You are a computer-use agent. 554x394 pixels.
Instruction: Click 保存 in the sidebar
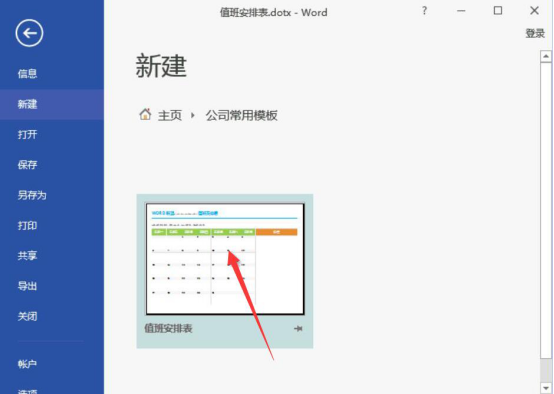click(x=28, y=165)
